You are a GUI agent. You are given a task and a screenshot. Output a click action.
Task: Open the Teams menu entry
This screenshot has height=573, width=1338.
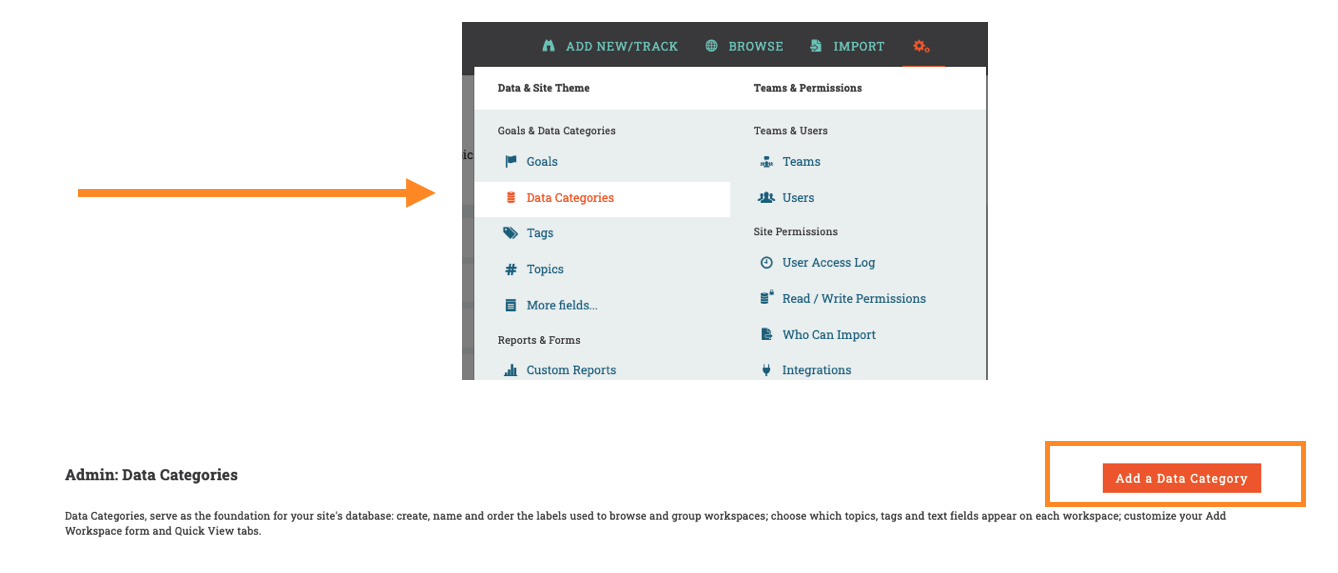[x=801, y=162]
